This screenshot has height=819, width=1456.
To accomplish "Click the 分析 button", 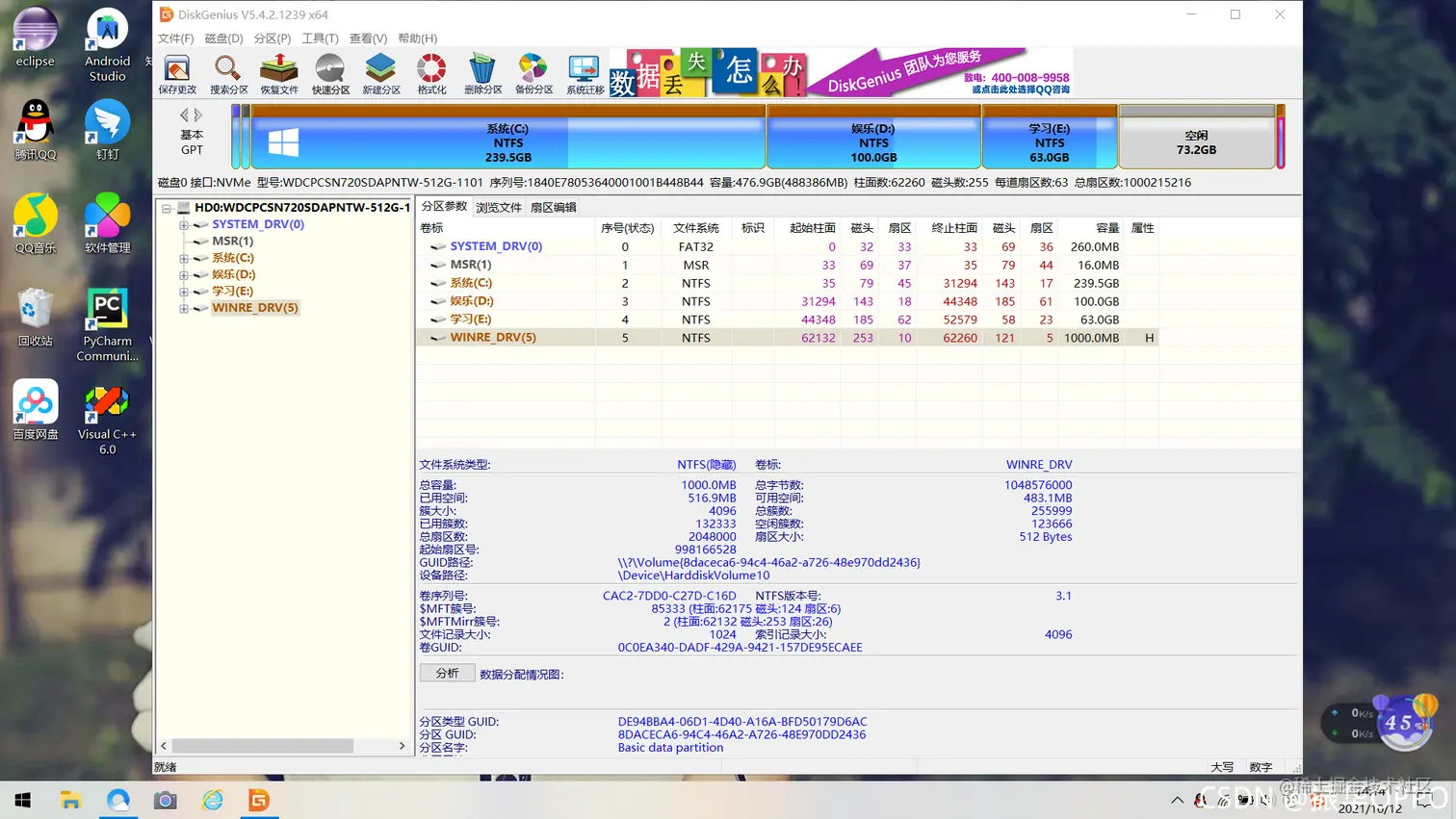I will coord(447,673).
